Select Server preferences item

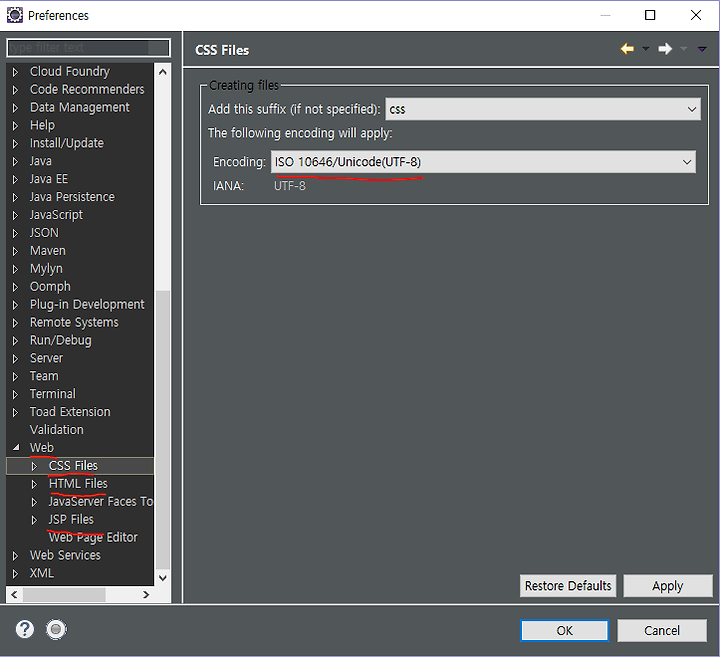tap(46, 358)
